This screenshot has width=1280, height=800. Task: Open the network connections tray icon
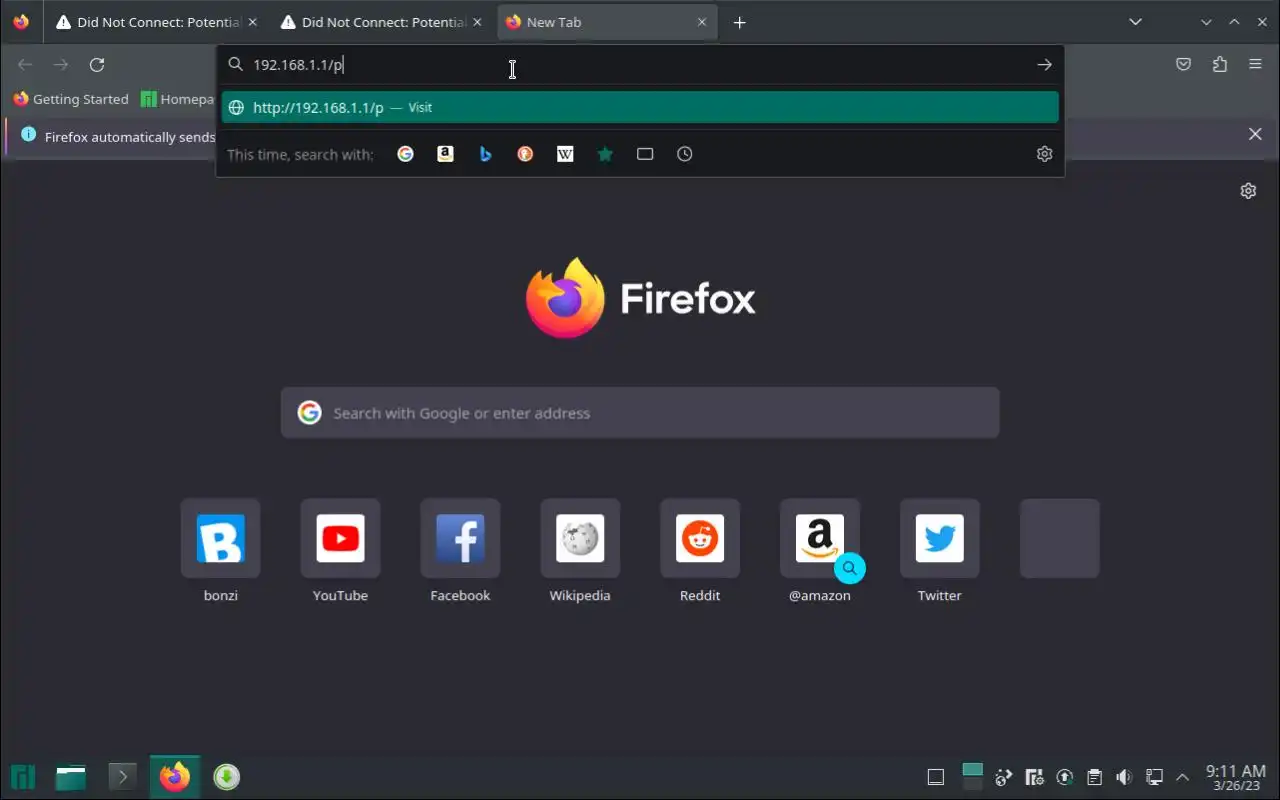(x=1154, y=777)
